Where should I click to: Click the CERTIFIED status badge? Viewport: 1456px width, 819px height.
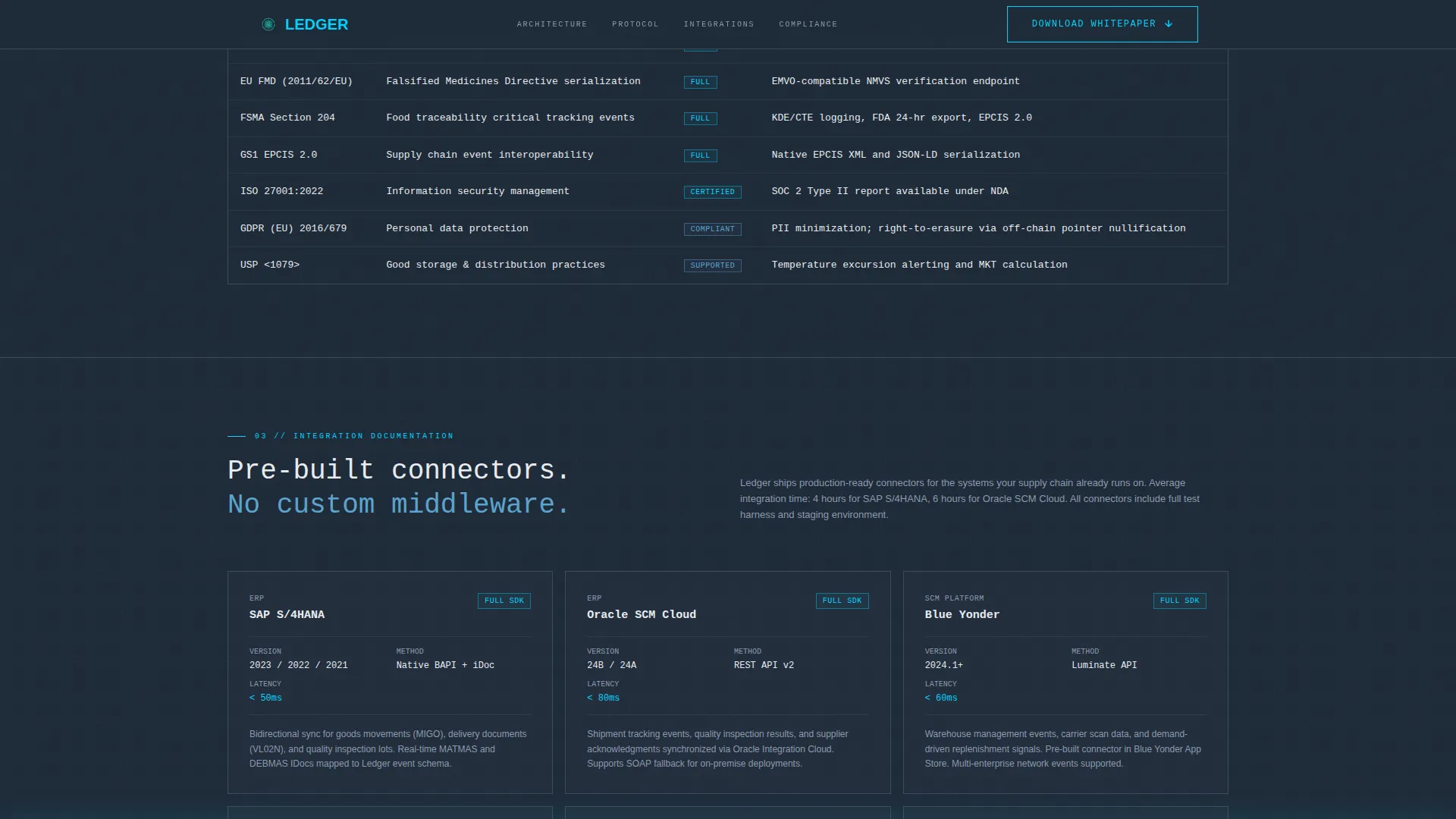click(712, 192)
